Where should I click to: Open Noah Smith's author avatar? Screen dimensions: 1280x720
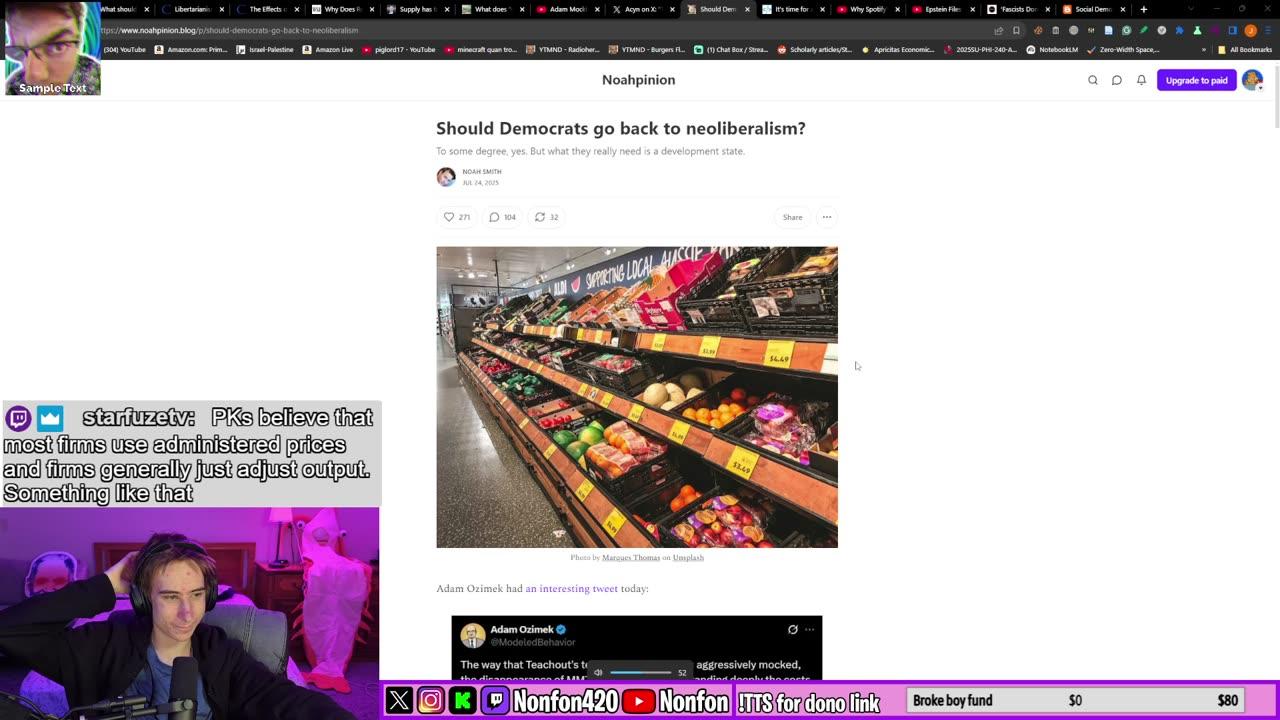click(x=446, y=177)
